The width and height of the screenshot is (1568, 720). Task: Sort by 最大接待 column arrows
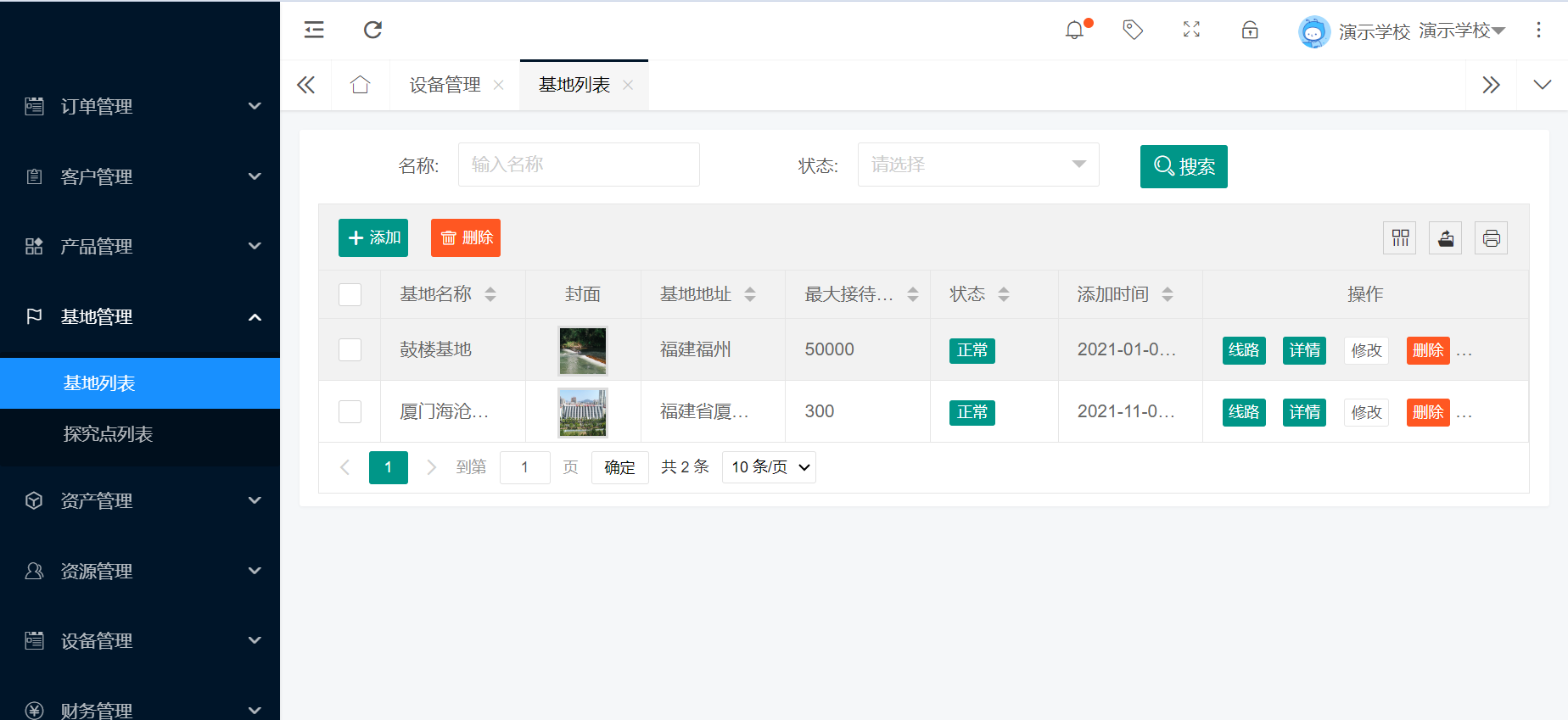click(x=913, y=294)
